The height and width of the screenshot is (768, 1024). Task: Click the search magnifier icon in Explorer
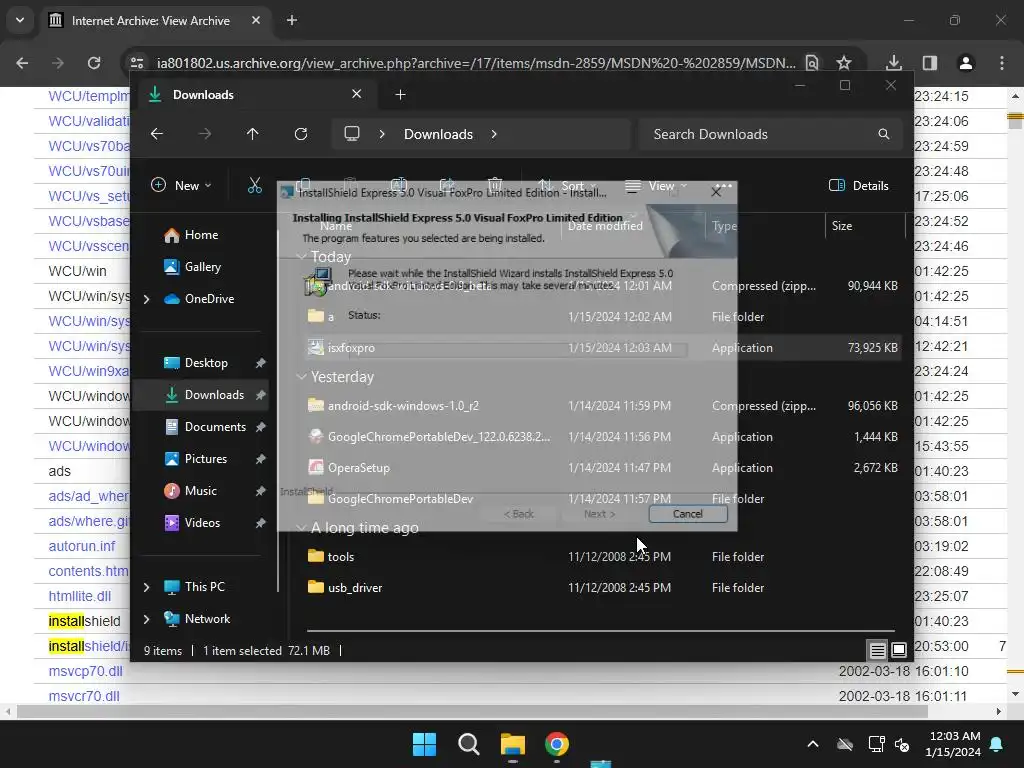[884, 134]
